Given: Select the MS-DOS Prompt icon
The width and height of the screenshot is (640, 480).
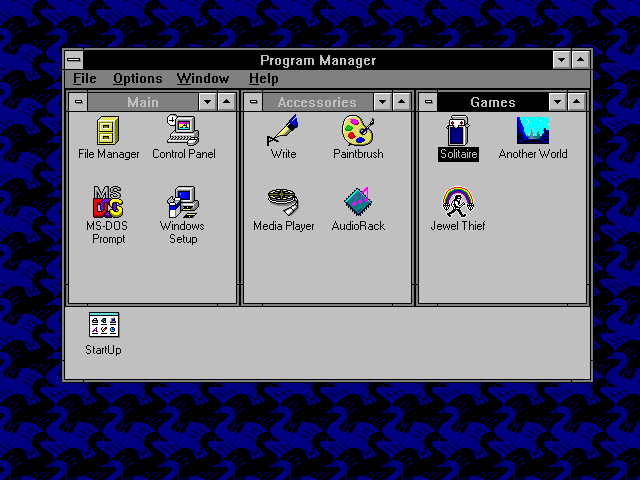Looking at the screenshot, I should coord(108,202).
